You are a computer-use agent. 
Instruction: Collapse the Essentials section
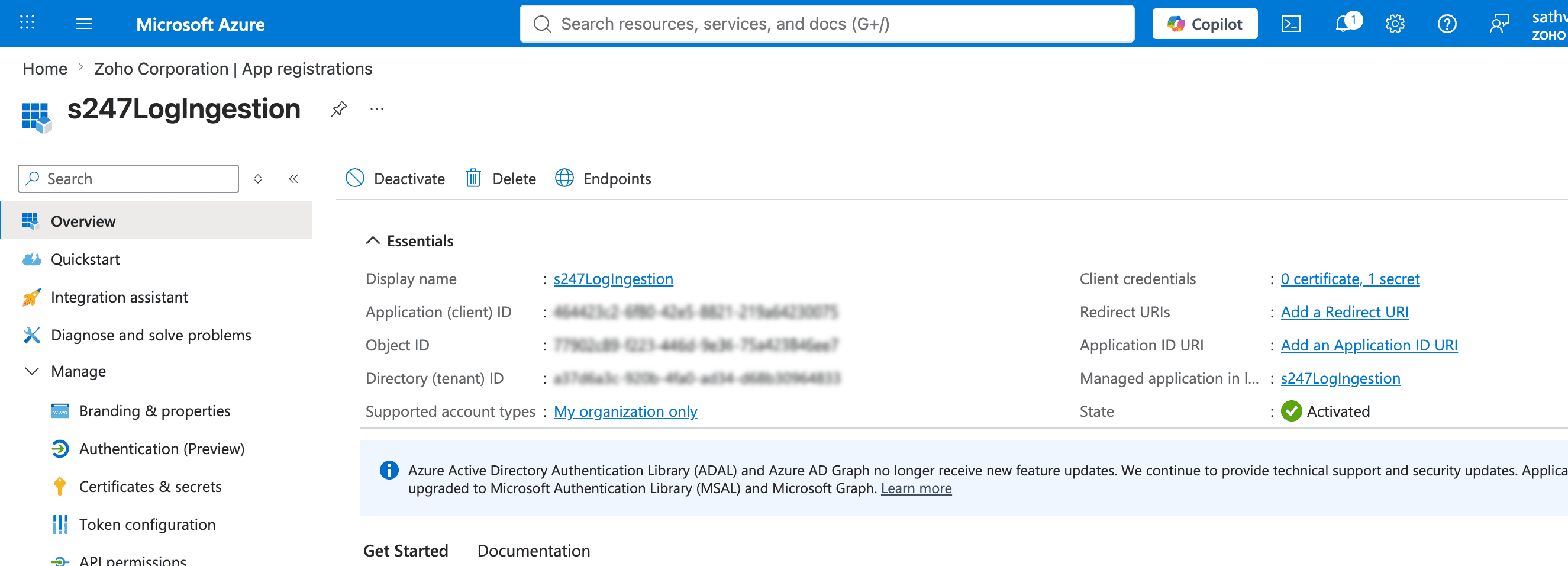click(x=373, y=240)
